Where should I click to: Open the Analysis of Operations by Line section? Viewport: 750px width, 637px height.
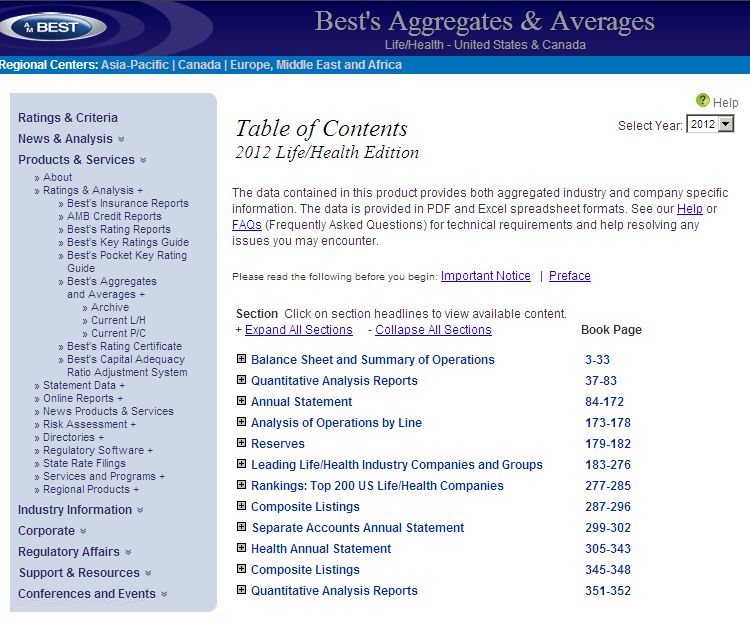pyautogui.click(x=336, y=423)
